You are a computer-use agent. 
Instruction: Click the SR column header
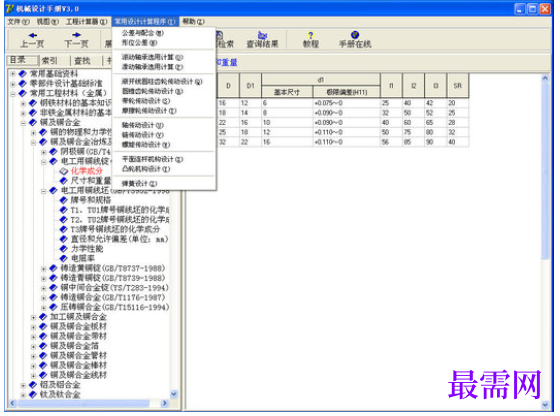(x=458, y=86)
